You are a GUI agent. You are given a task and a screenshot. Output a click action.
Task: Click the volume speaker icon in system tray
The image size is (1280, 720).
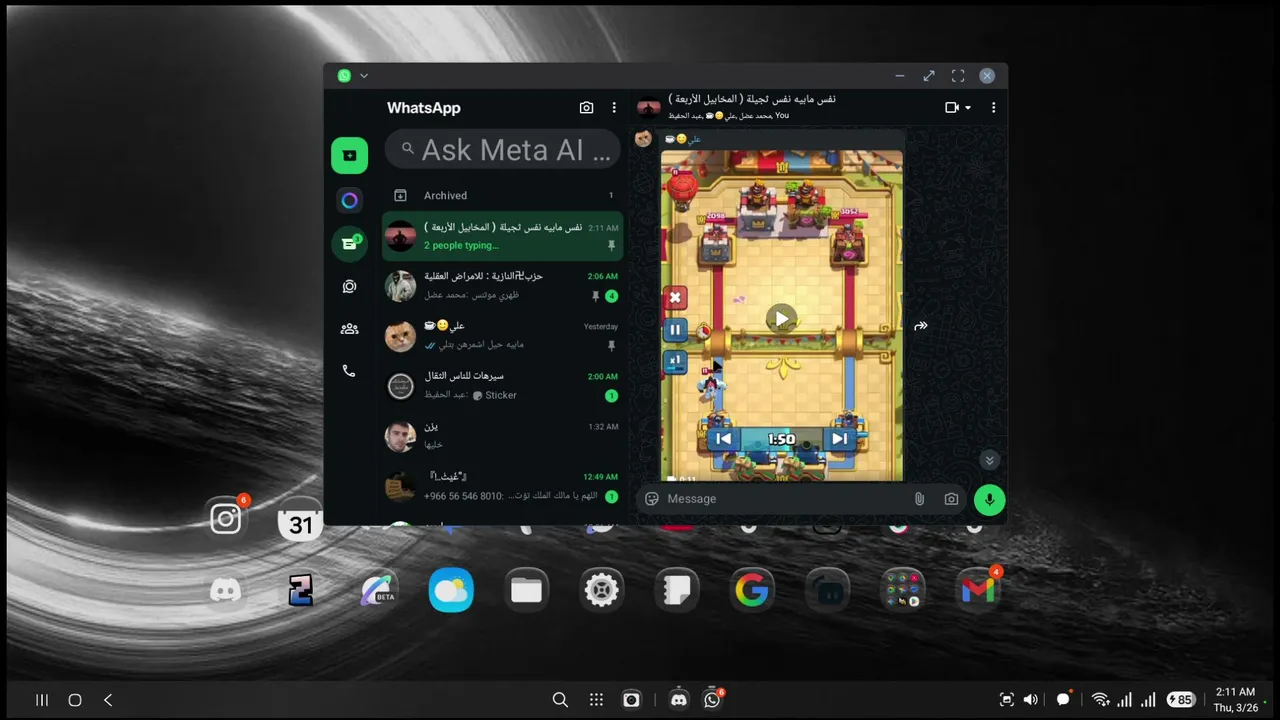(x=1031, y=700)
